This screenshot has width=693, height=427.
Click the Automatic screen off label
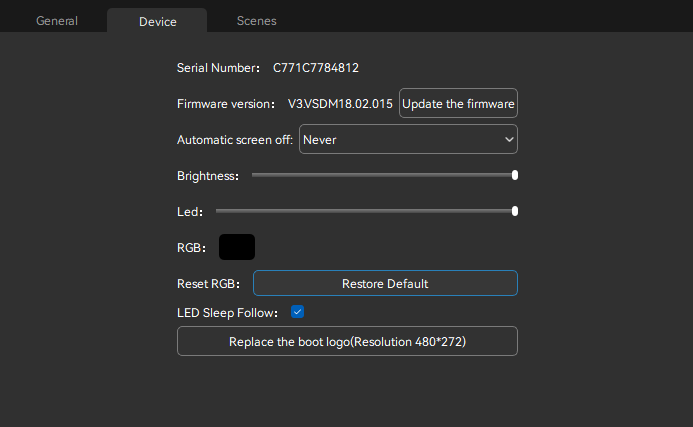(x=235, y=140)
